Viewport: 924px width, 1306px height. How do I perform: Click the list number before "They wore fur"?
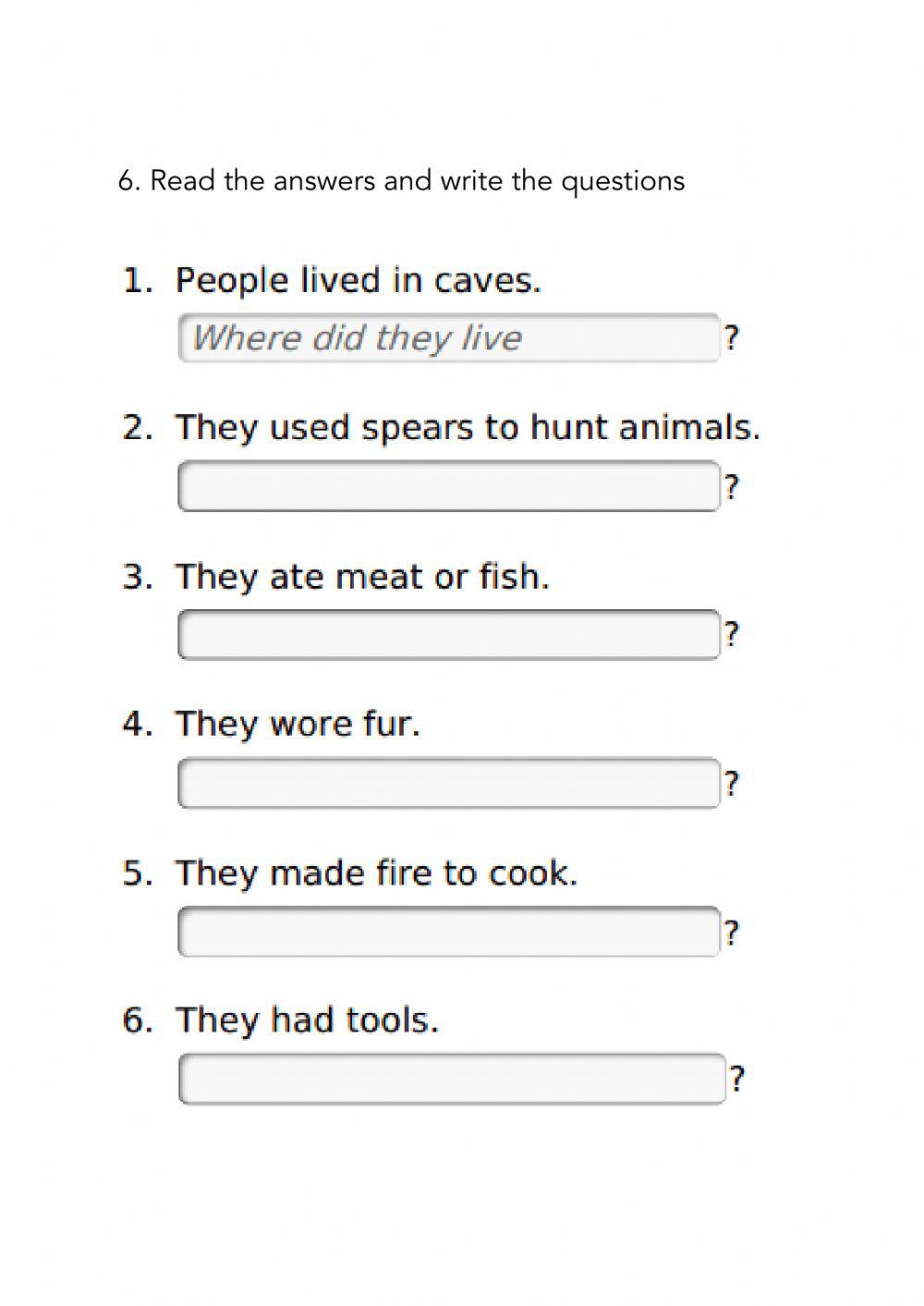pyautogui.click(x=137, y=724)
